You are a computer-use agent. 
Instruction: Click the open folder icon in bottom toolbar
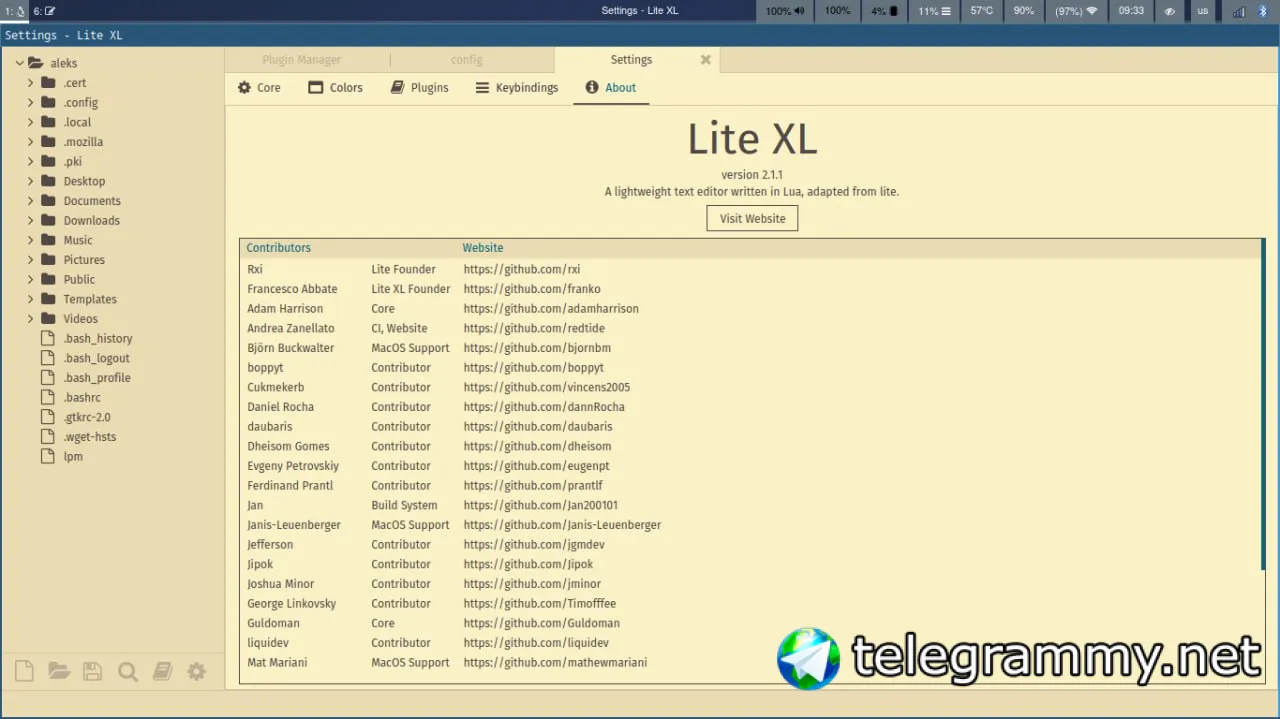pyautogui.click(x=59, y=672)
